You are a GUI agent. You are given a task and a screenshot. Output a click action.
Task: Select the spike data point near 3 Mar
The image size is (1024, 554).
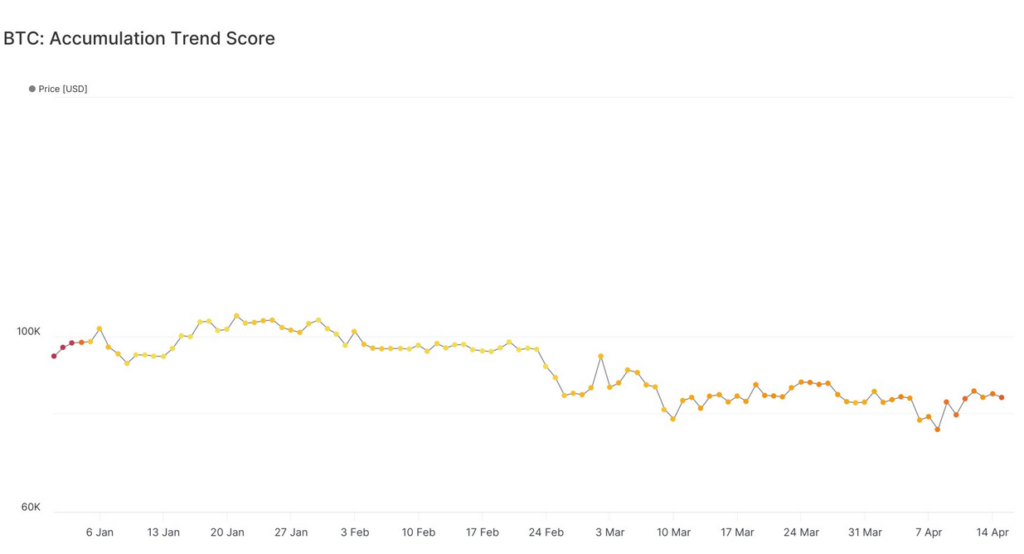[601, 356]
